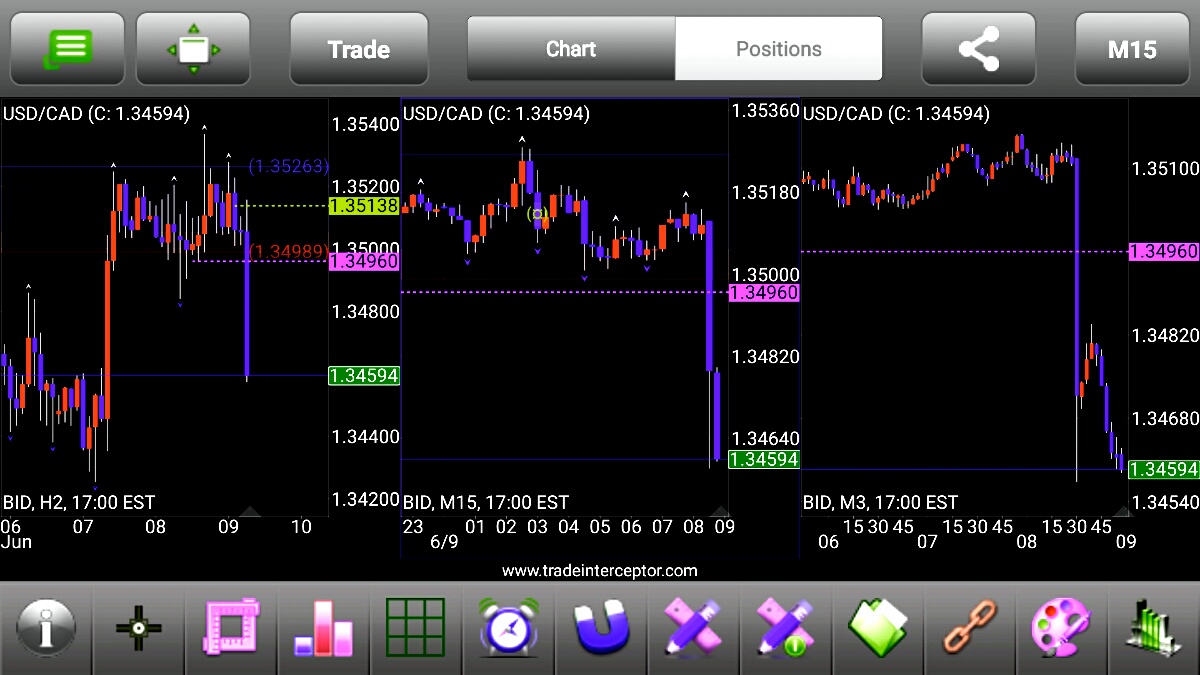The width and height of the screenshot is (1200, 675).
Task: Tap the red (1.34989) level annotation
Action: [288, 251]
